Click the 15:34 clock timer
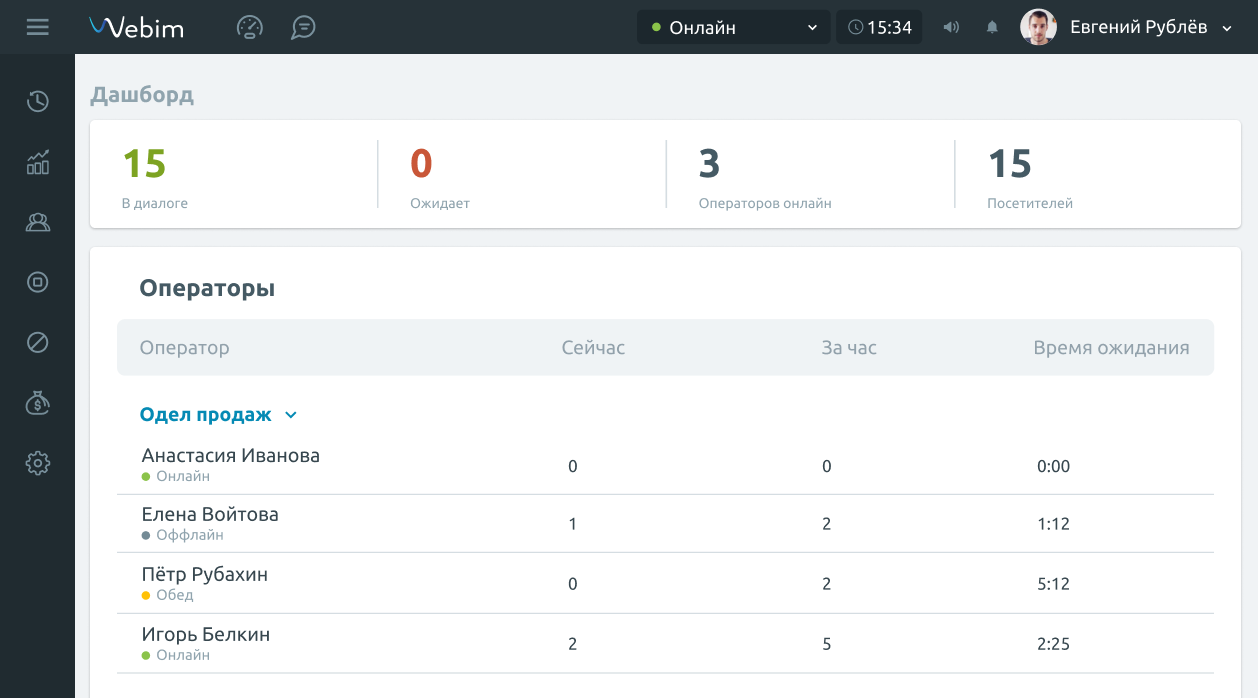 (x=879, y=27)
